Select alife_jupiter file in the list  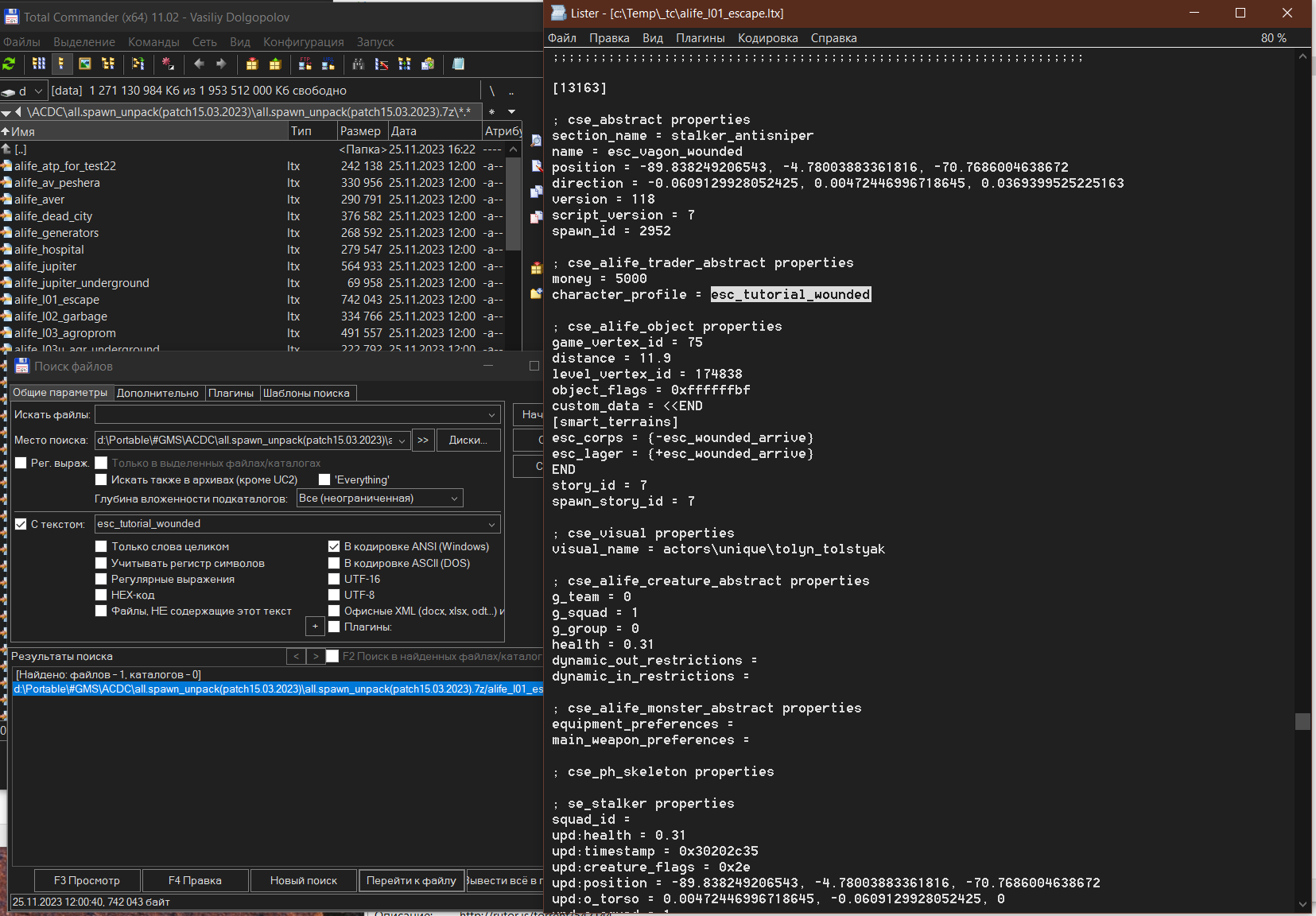click(x=45, y=266)
